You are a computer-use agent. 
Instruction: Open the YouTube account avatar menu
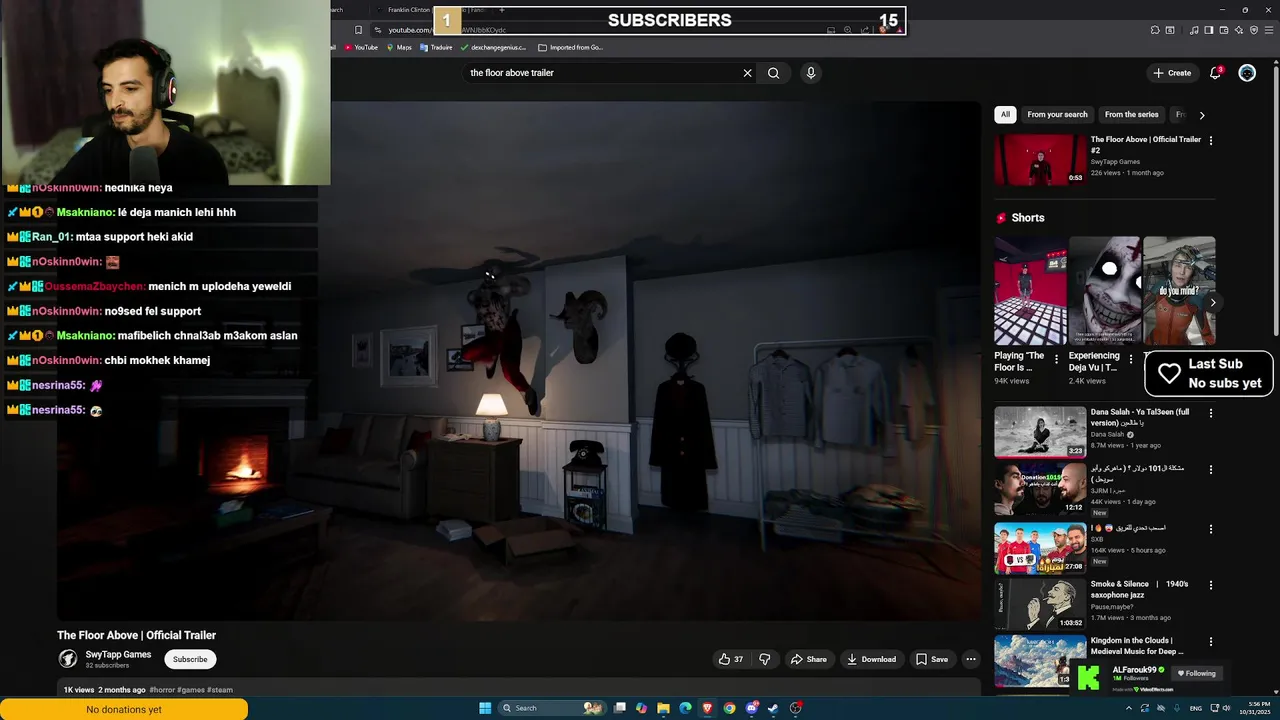pyautogui.click(x=1247, y=73)
